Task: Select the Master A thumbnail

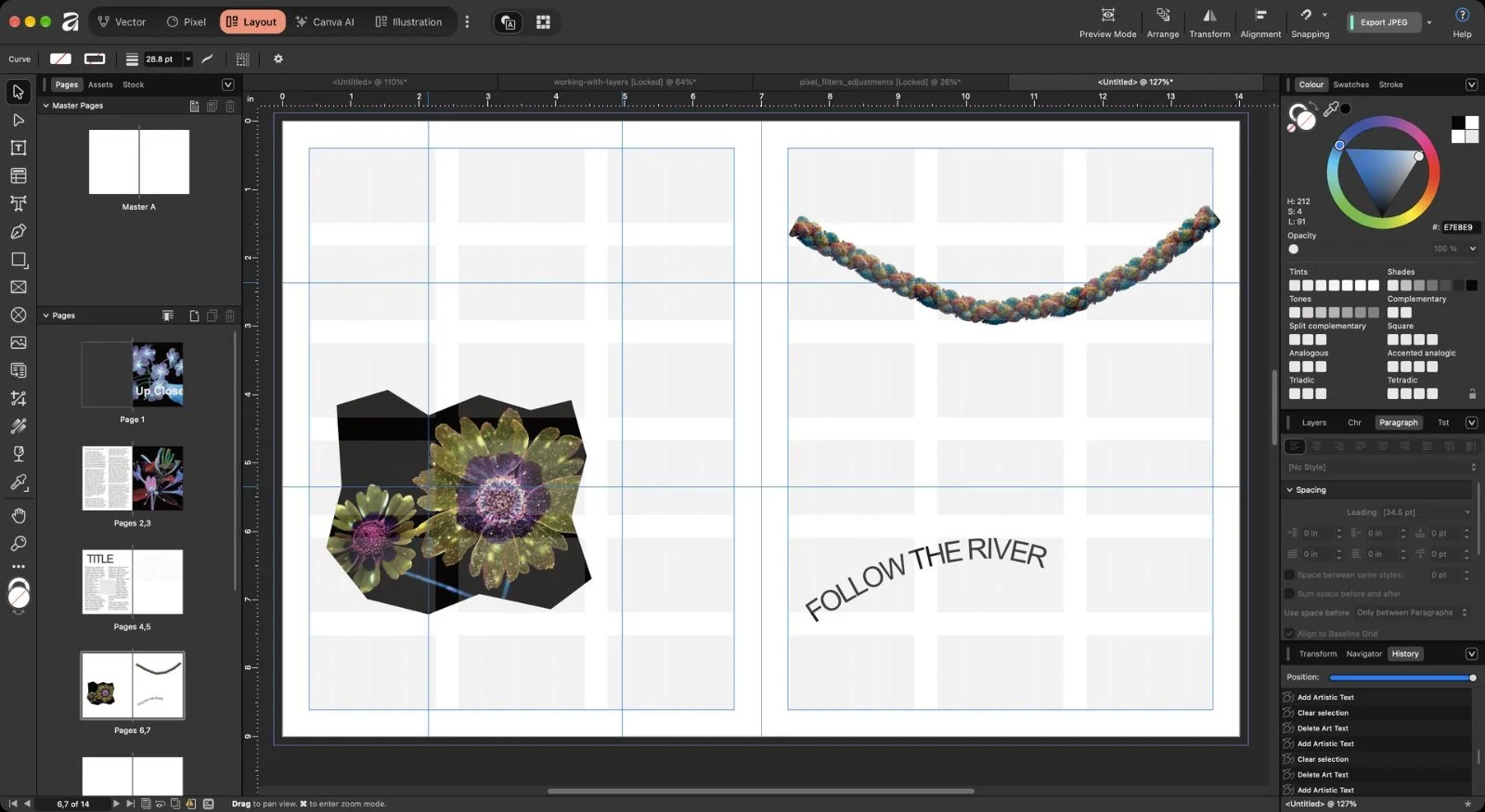Action: (139, 161)
